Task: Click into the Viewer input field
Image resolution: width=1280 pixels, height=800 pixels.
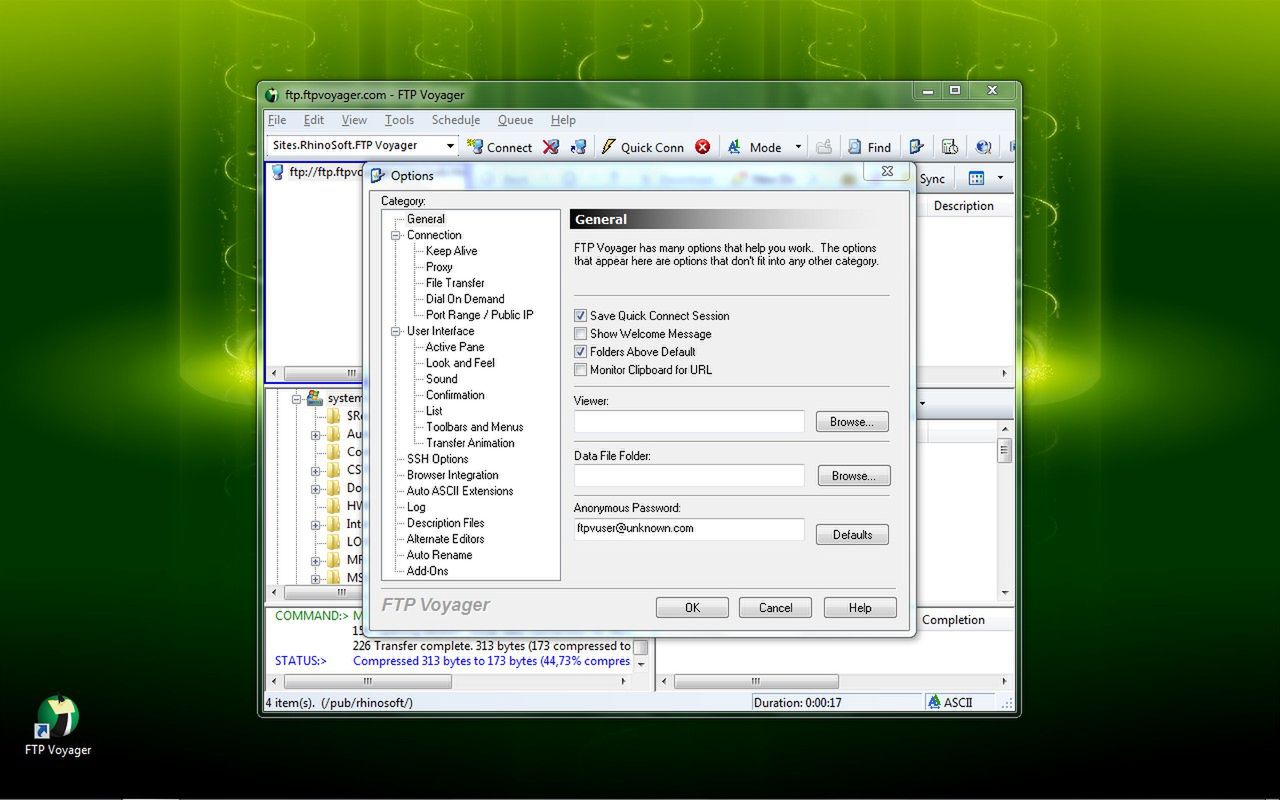Action: pyautogui.click(x=689, y=422)
